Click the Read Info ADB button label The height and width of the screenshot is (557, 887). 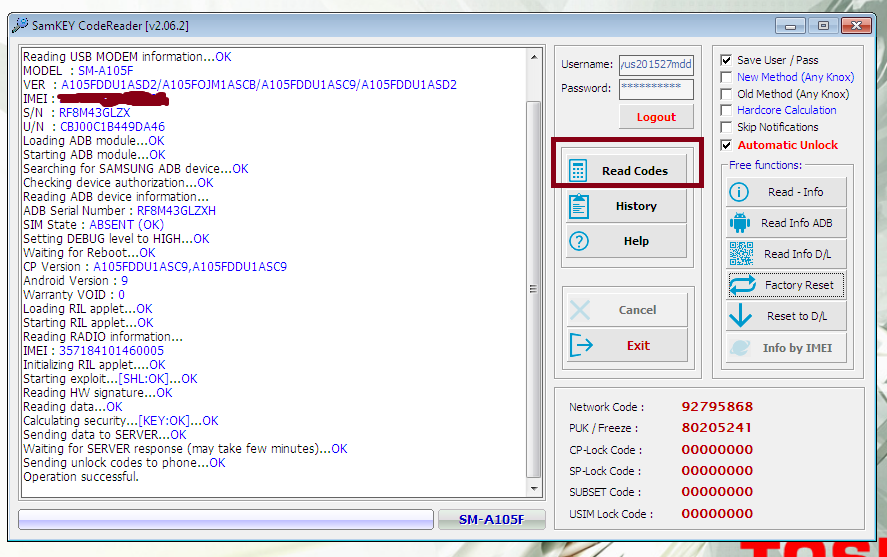click(796, 223)
